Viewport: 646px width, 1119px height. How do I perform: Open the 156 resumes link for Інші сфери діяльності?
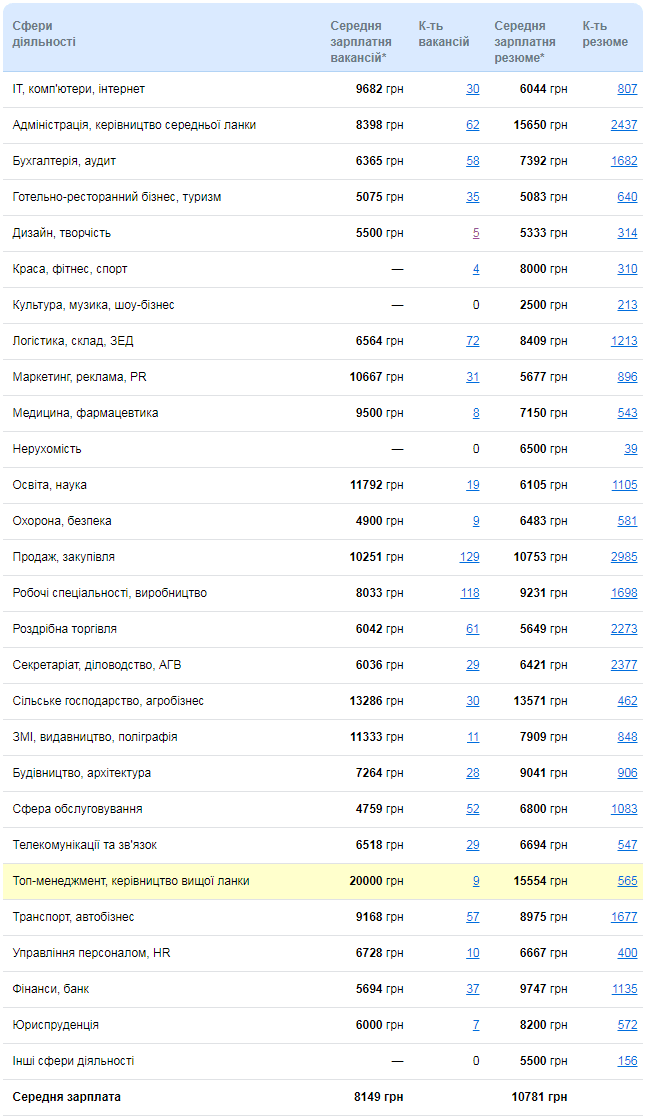627,1060
